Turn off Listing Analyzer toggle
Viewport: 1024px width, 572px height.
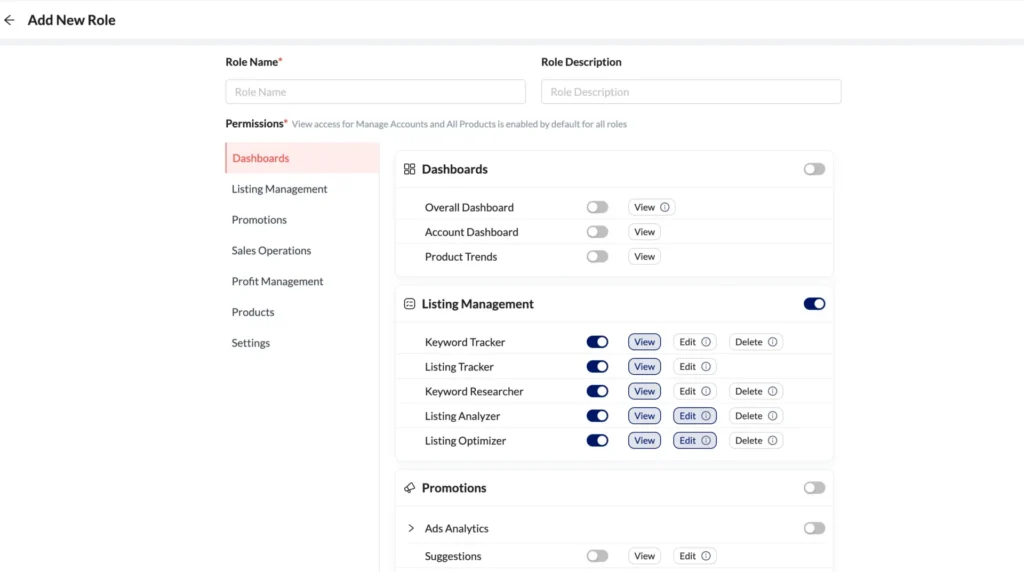point(597,416)
